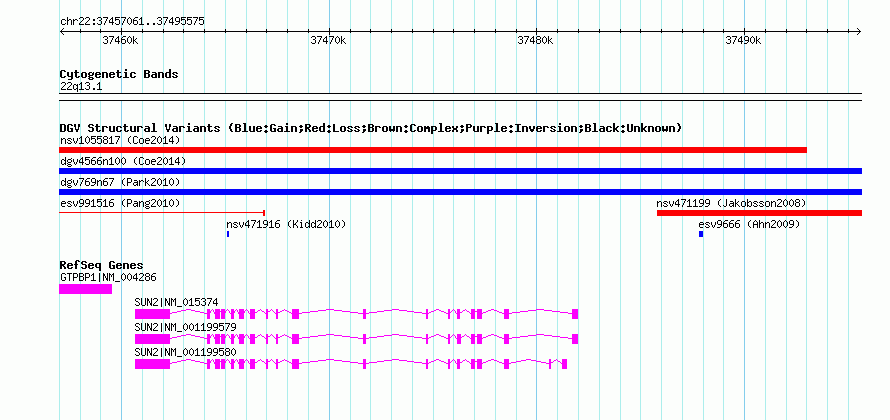Click the blue dgv4566n100 gain bar
Screen dimensions: 890x420
[460, 171]
